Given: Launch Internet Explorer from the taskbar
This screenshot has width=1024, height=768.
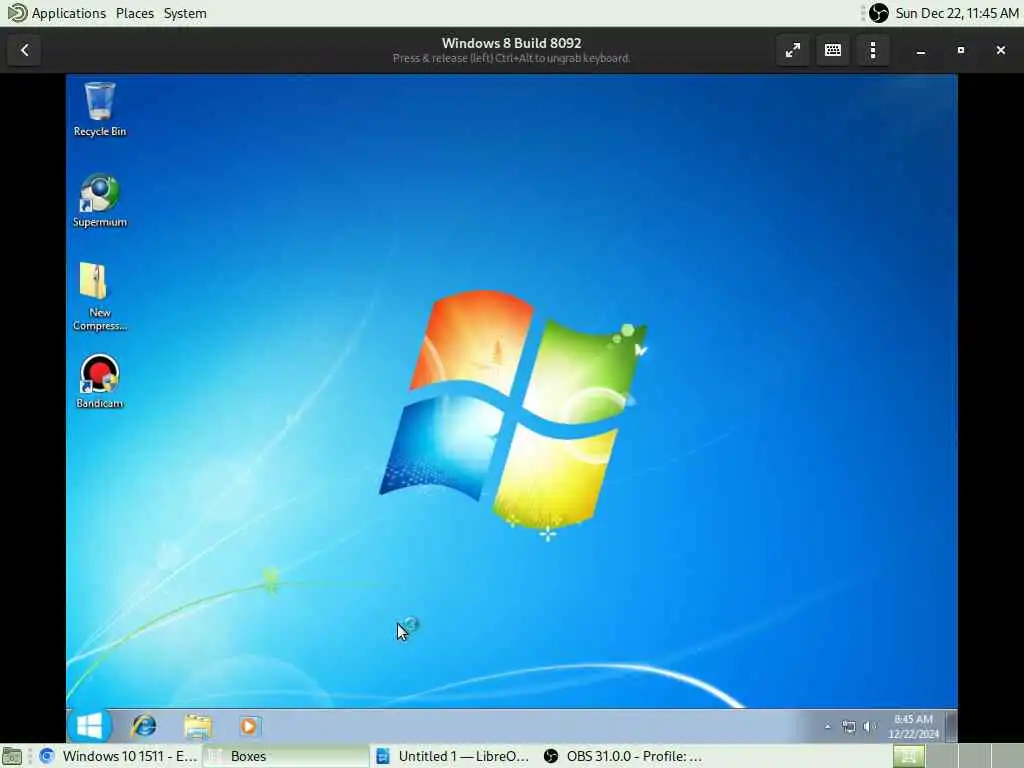Looking at the screenshot, I should (x=144, y=726).
